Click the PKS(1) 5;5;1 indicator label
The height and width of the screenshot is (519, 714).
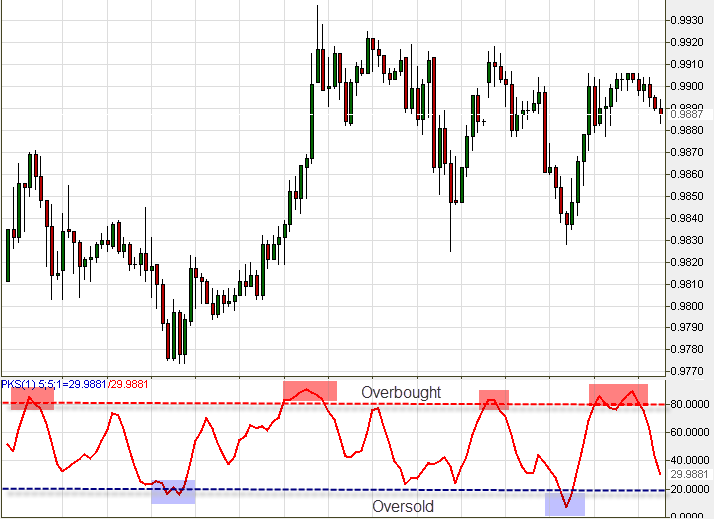click(x=30, y=384)
